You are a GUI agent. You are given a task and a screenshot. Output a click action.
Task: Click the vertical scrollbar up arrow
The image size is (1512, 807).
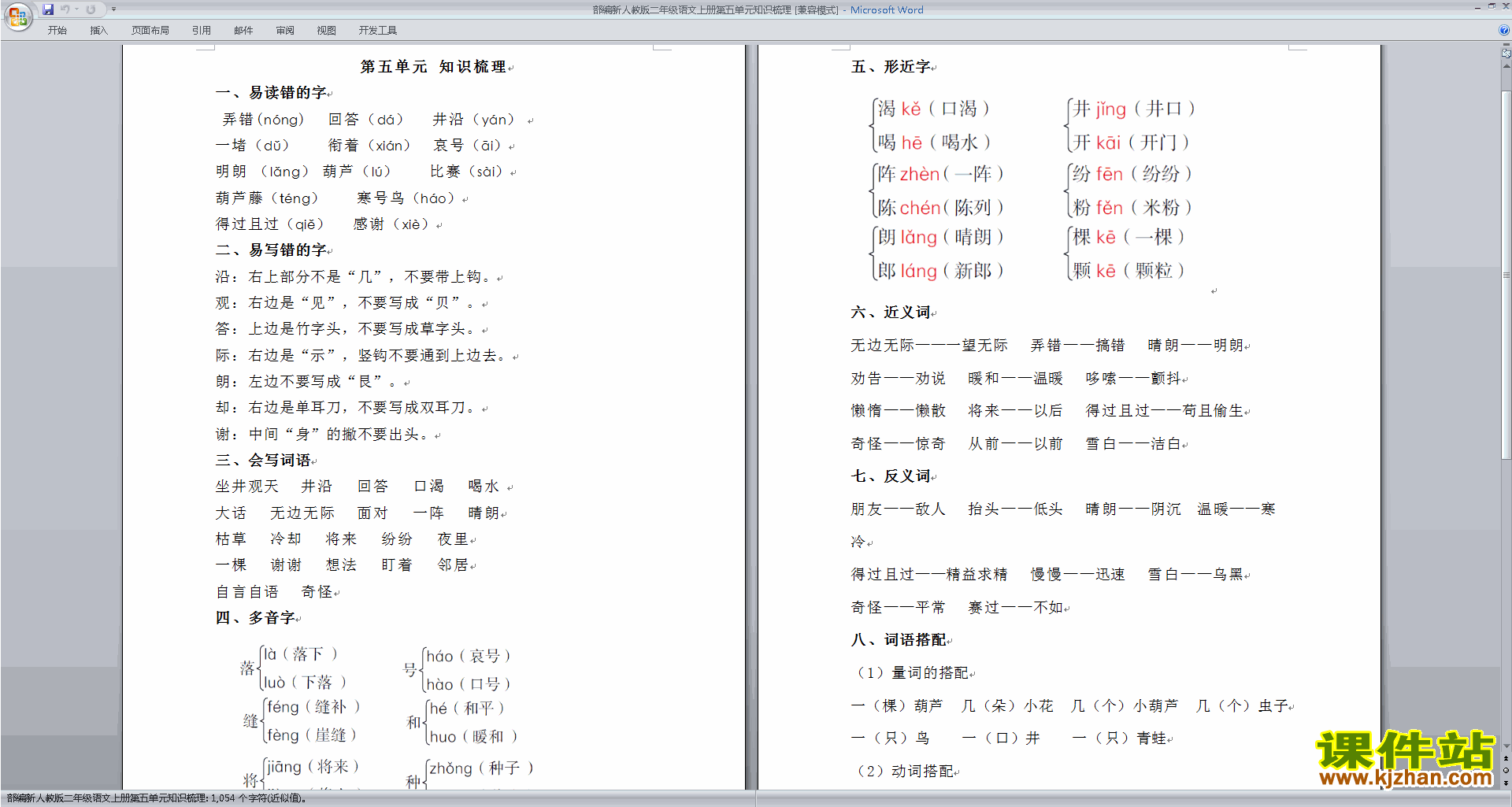point(1506,66)
